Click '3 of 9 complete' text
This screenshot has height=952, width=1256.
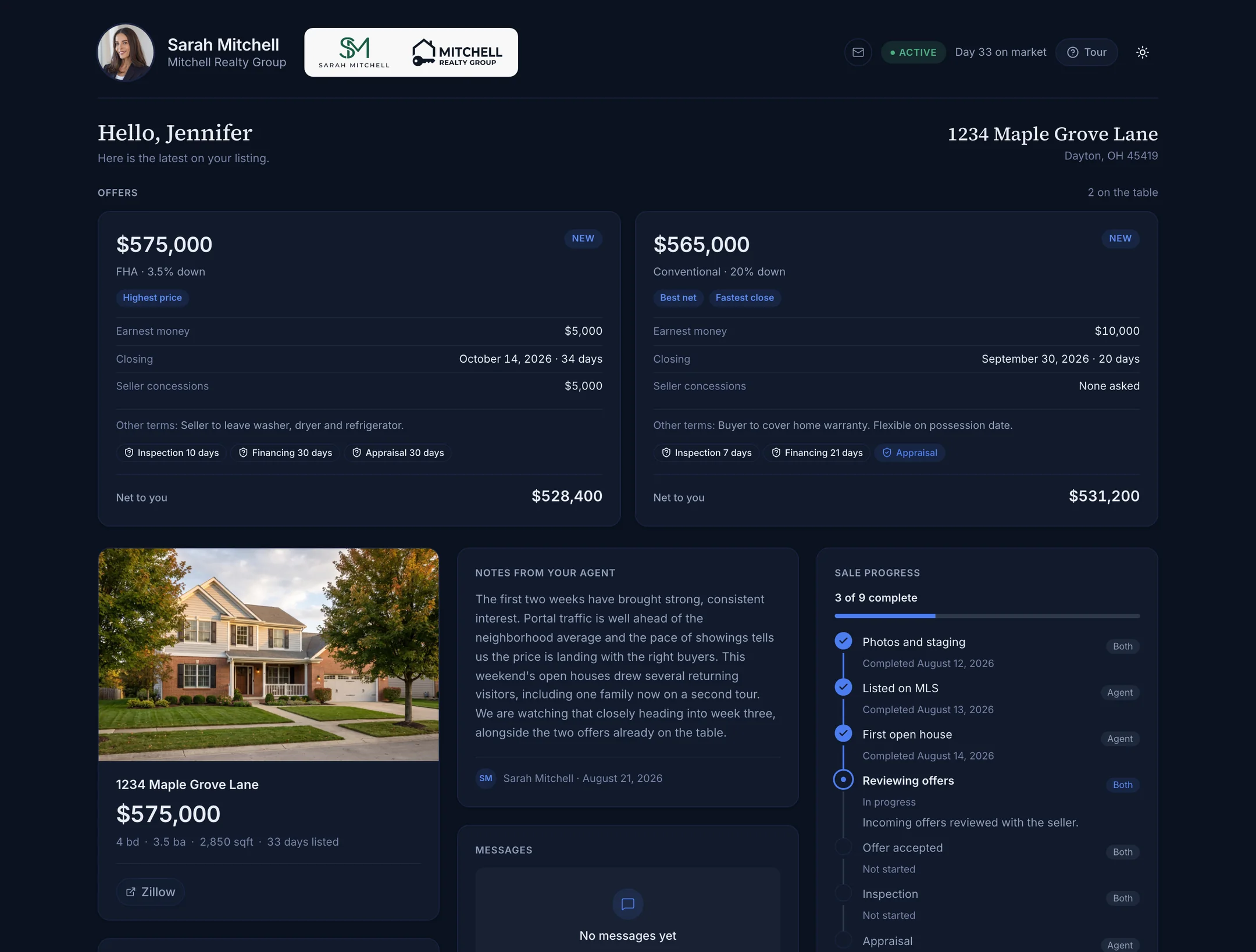click(x=876, y=597)
